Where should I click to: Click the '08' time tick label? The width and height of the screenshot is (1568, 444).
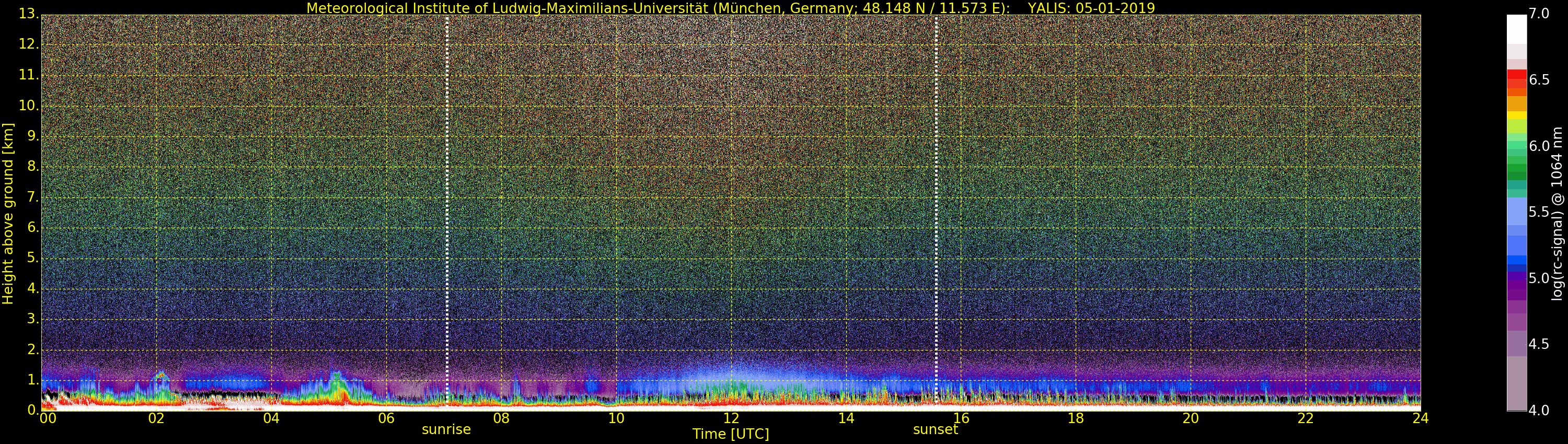tap(501, 418)
